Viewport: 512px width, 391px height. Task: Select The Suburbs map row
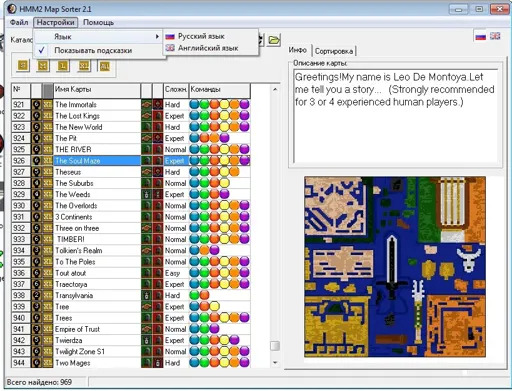131,183
